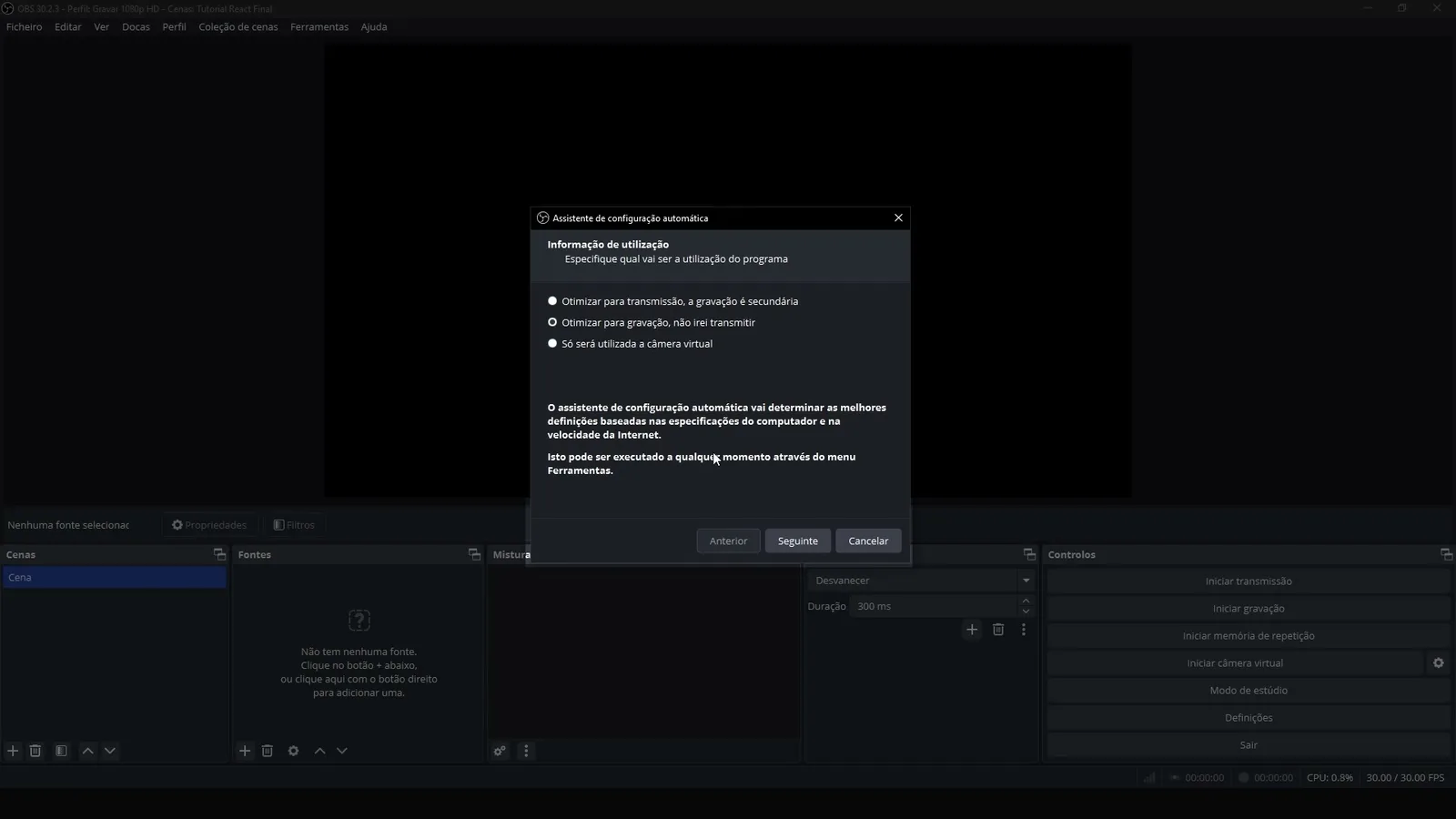Screen dimensions: 1456x819
Task: Close the Assistente de configuração dialog
Action: [x=898, y=217]
